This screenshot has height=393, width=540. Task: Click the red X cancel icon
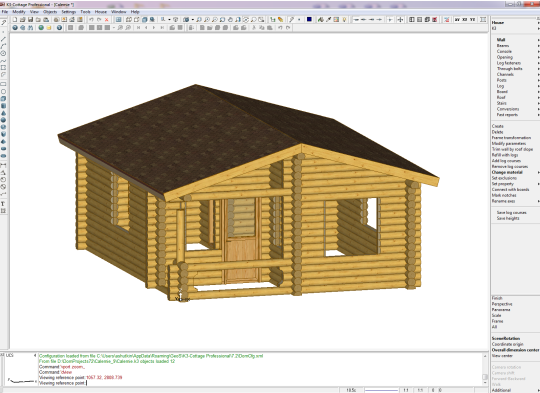[x=106, y=20]
